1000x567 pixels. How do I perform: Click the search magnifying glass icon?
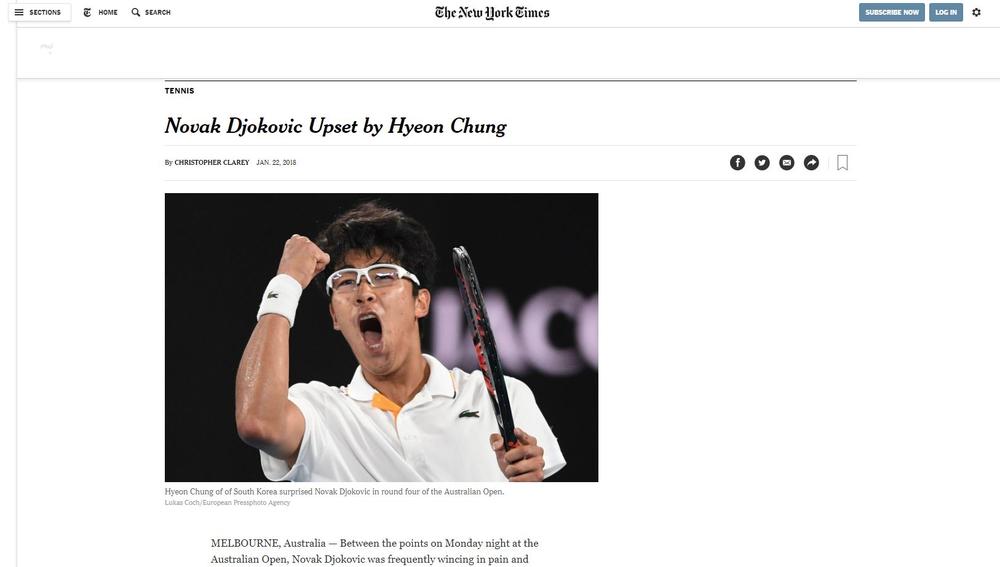(136, 12)
